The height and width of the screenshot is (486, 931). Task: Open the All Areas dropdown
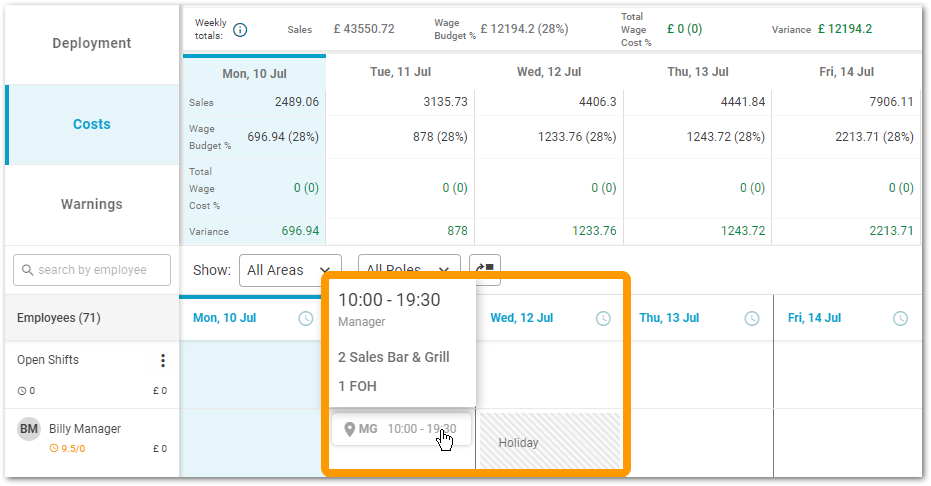click(x=289, y=270)
